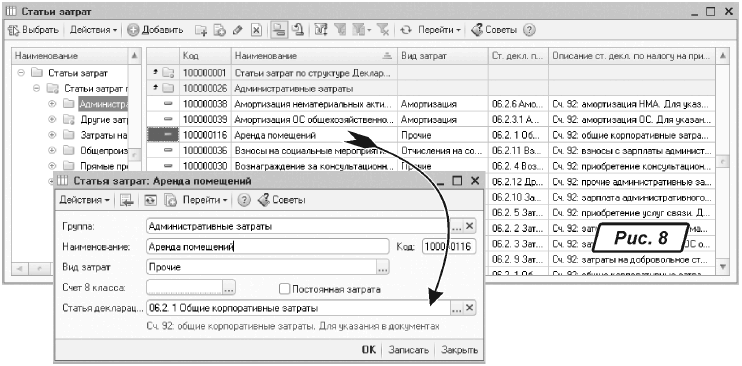Click the pencil edit icon
The image size is (742, 366).
(x=238, y=30)
